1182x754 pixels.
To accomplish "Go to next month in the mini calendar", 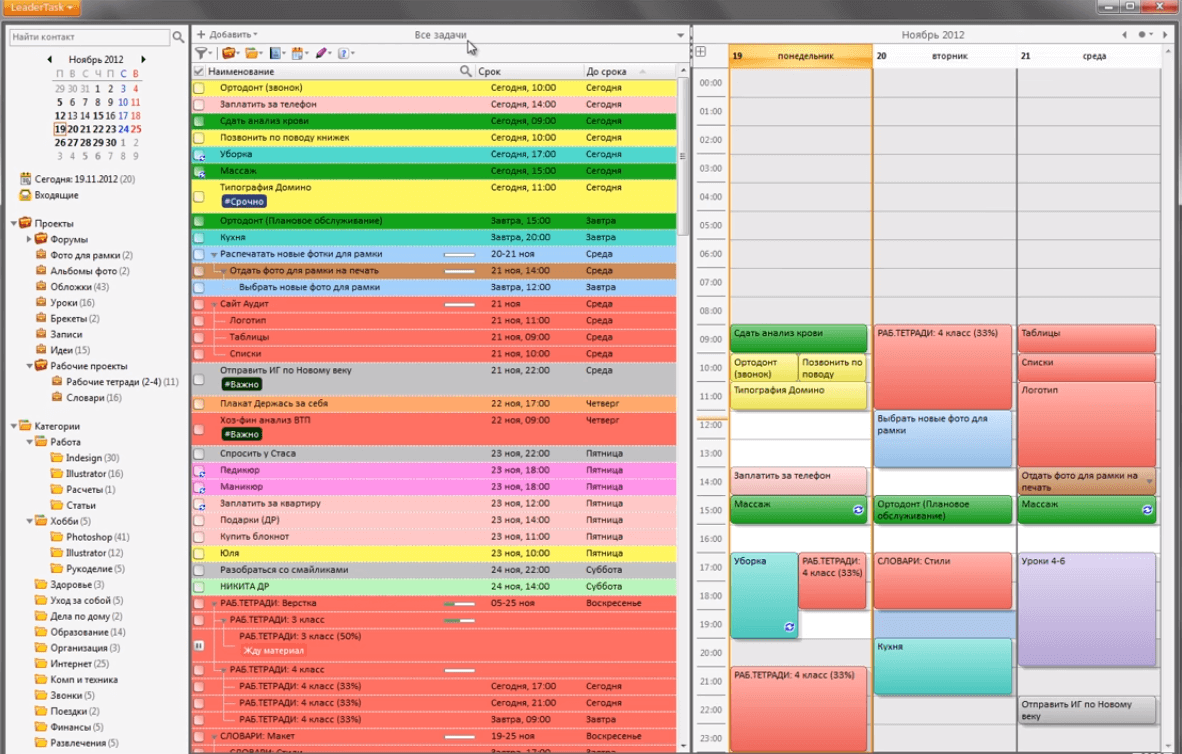I will 143,60.
